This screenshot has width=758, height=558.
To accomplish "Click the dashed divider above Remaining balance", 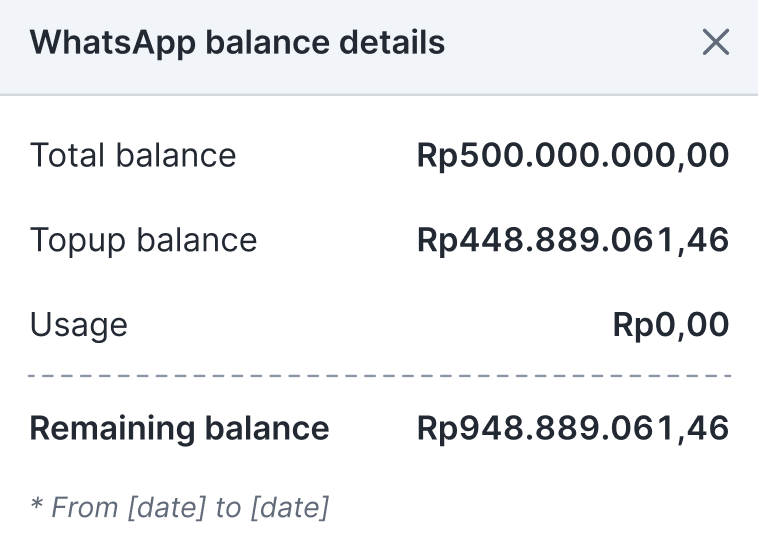I will (x=380, y=377).
